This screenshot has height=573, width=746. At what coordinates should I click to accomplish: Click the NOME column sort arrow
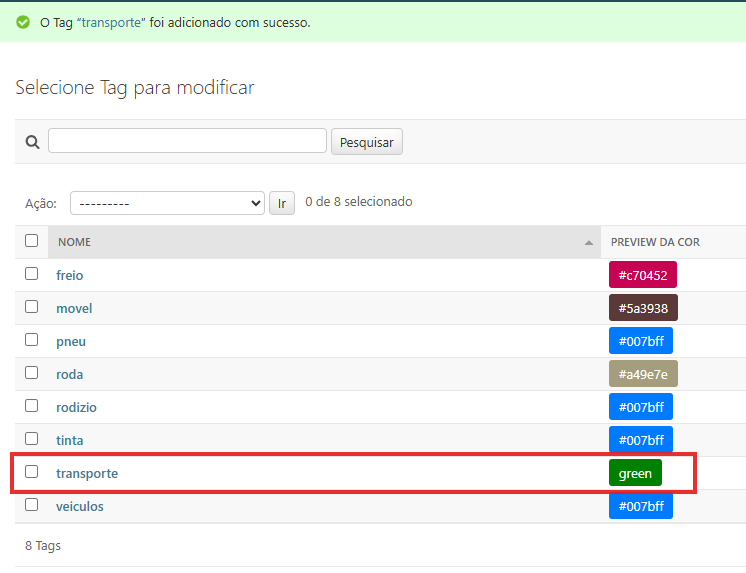pos(587,243)
